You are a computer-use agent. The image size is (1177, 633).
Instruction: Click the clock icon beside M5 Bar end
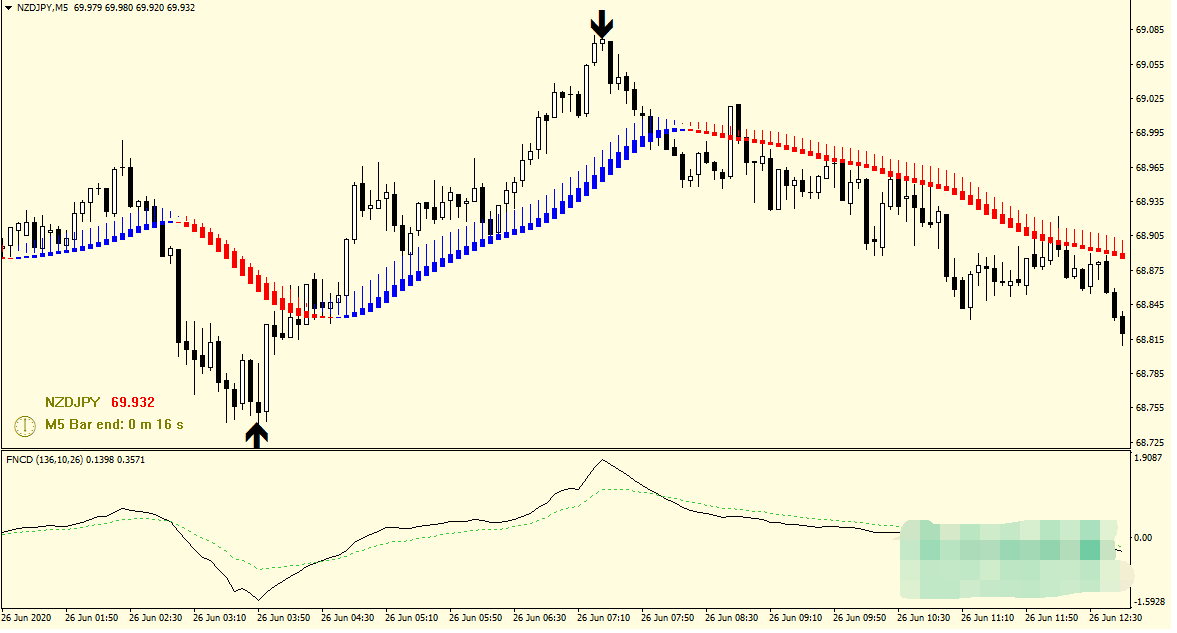pos(25,426)
